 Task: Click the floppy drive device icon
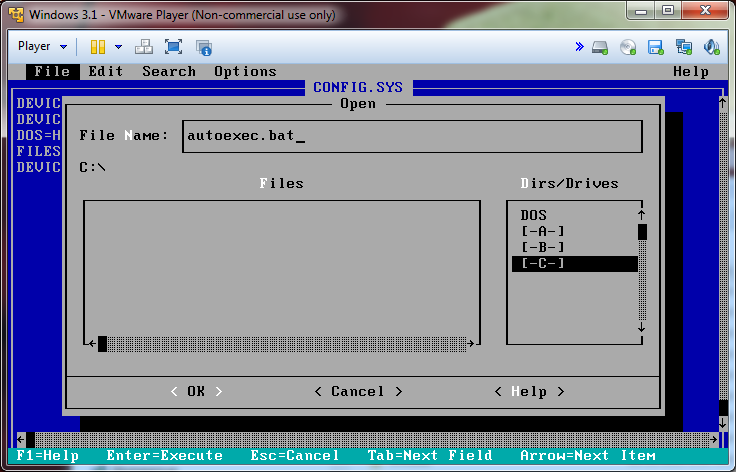[x=656, y=47]
